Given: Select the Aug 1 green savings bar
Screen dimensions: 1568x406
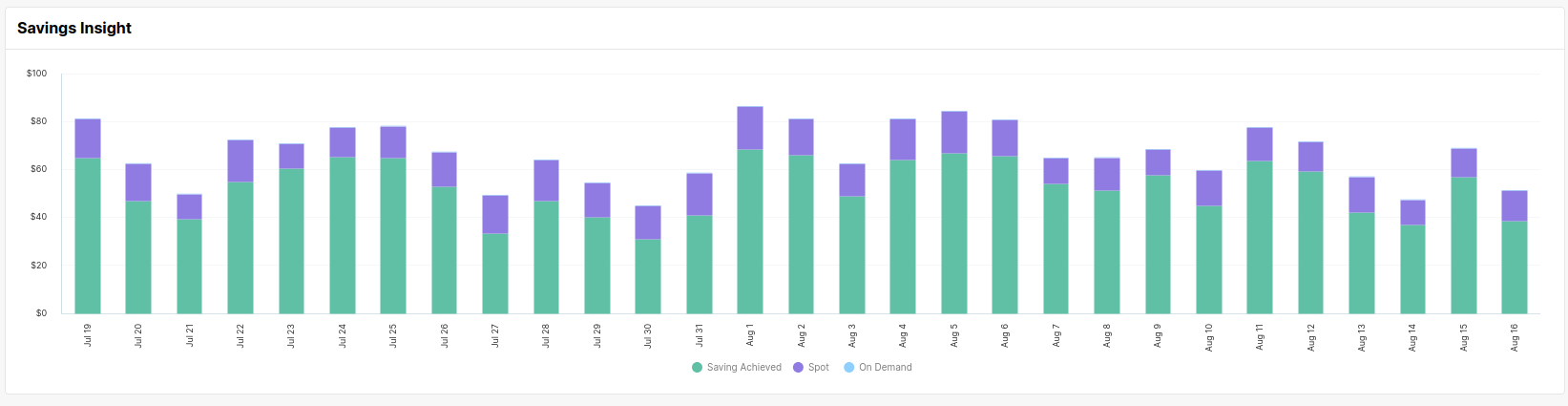Looking at the screenshot, I should 750,231.
